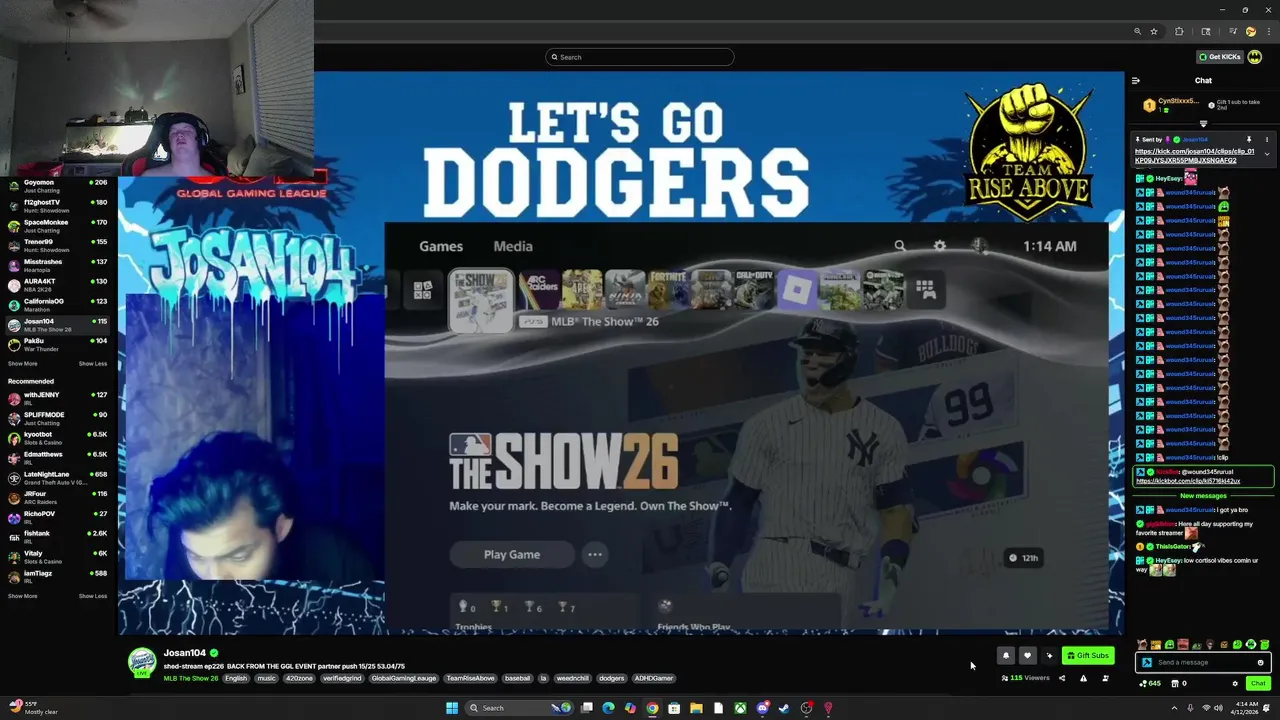Show hidden system tray icons

pos(1174,708)
